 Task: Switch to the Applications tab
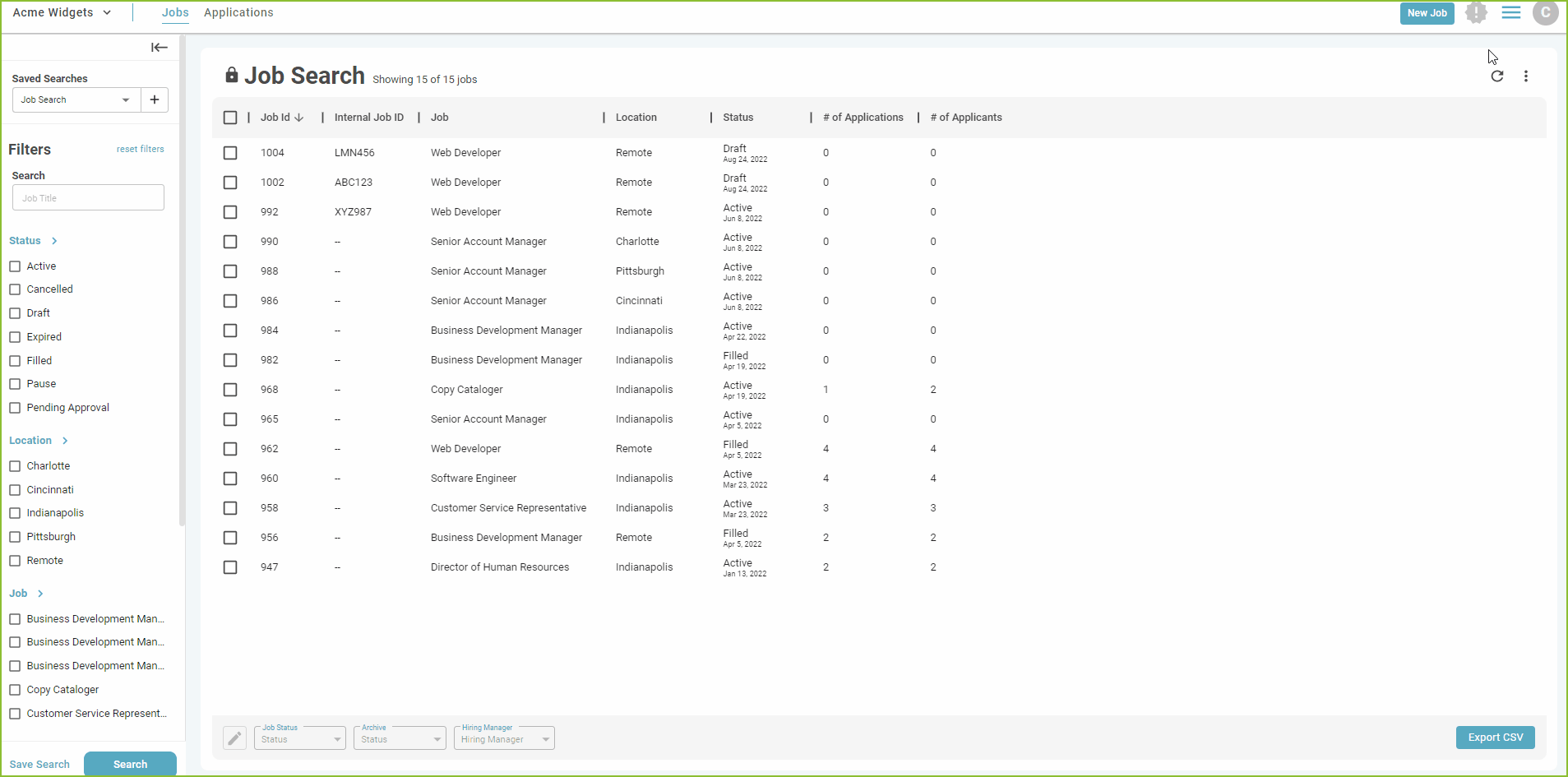click(238, 12)
